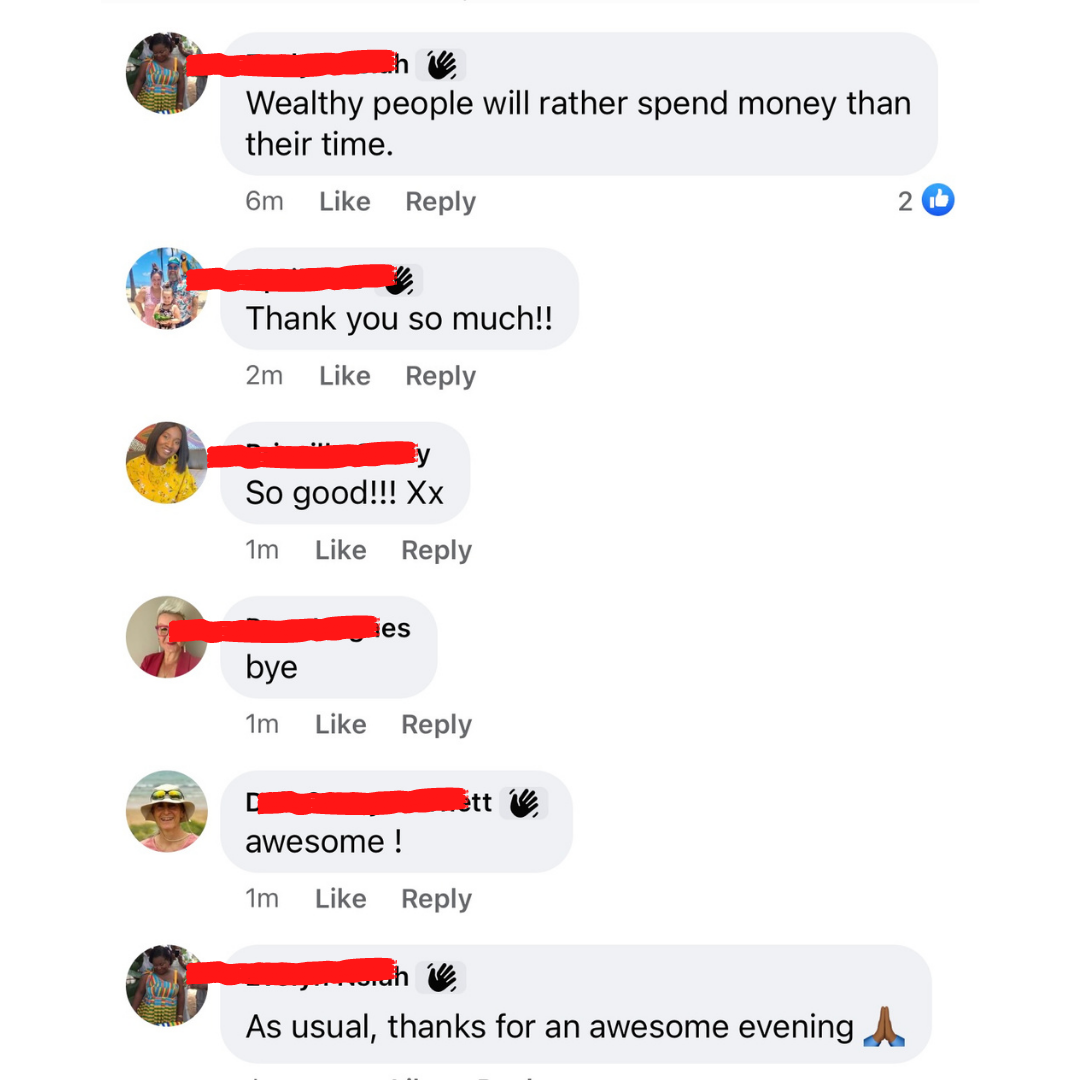The width and height of the screenshot is (1080, 1080).
Task: Open profile photo beside 'Thank you so much!!'
Action: click(x=167, y=289)
